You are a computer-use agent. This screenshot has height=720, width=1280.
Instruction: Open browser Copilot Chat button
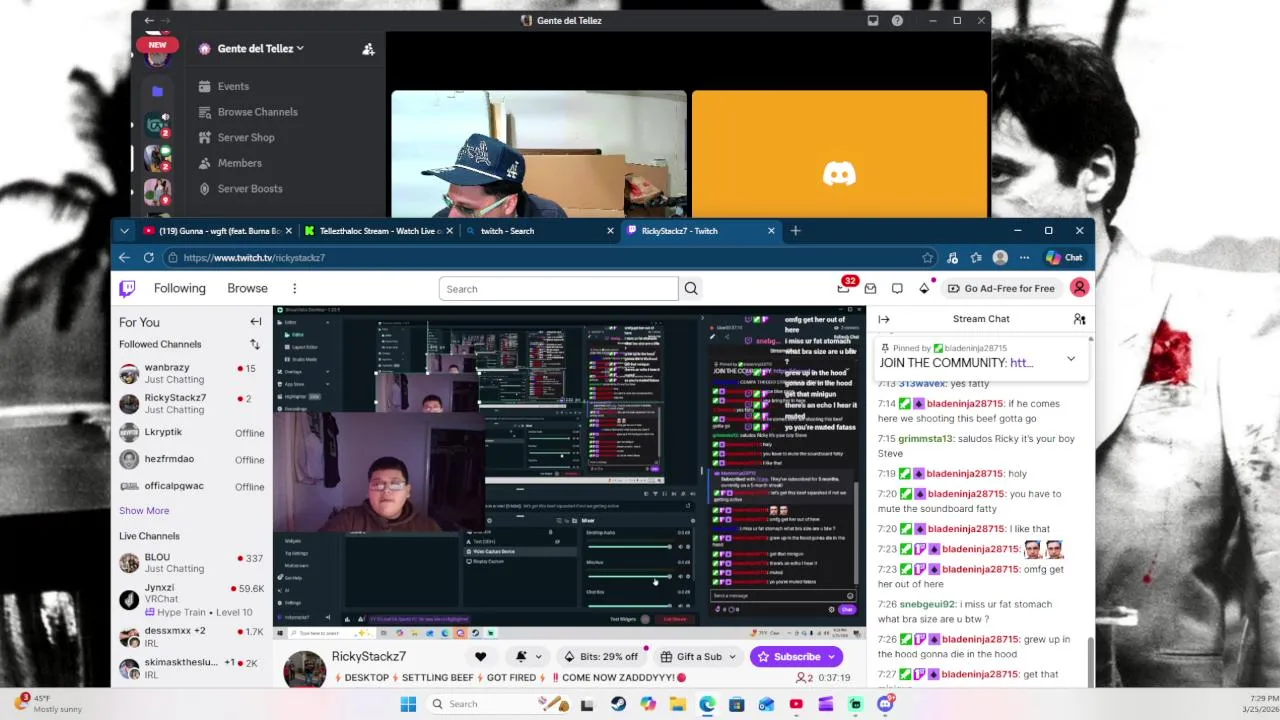[1064, 257]
